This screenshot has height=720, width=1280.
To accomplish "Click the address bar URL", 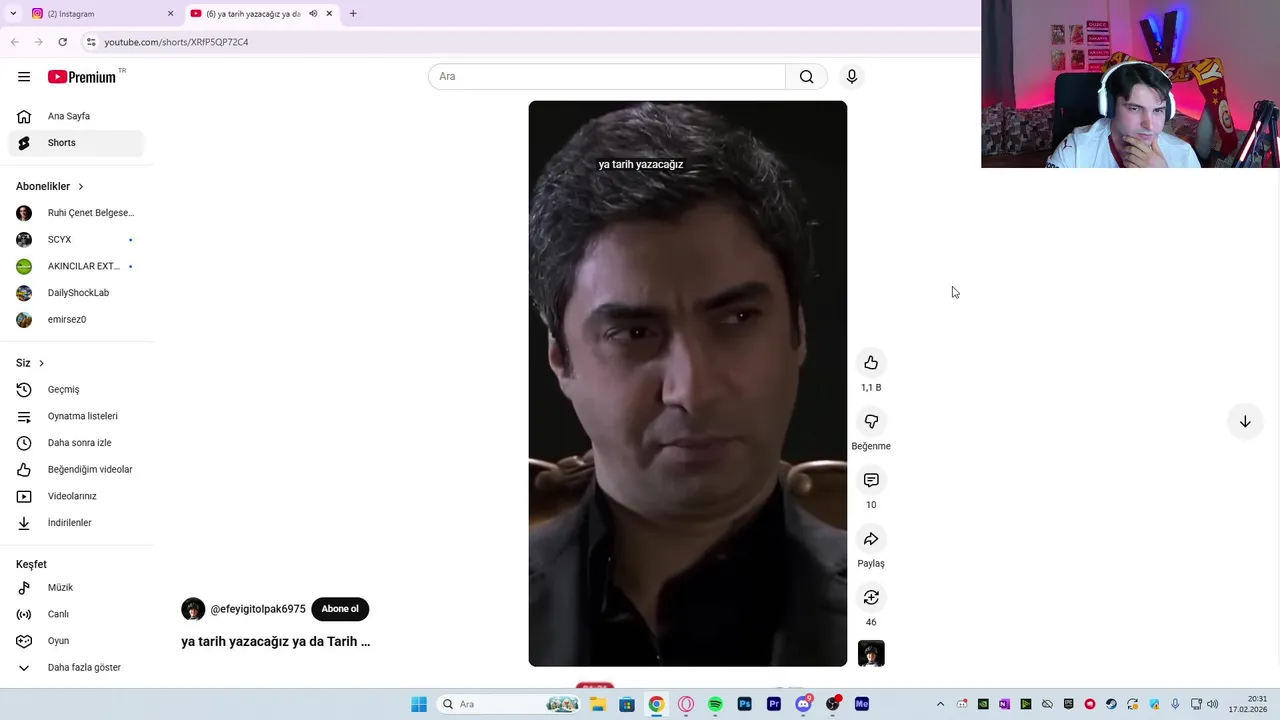I will [x=176, y=42].
